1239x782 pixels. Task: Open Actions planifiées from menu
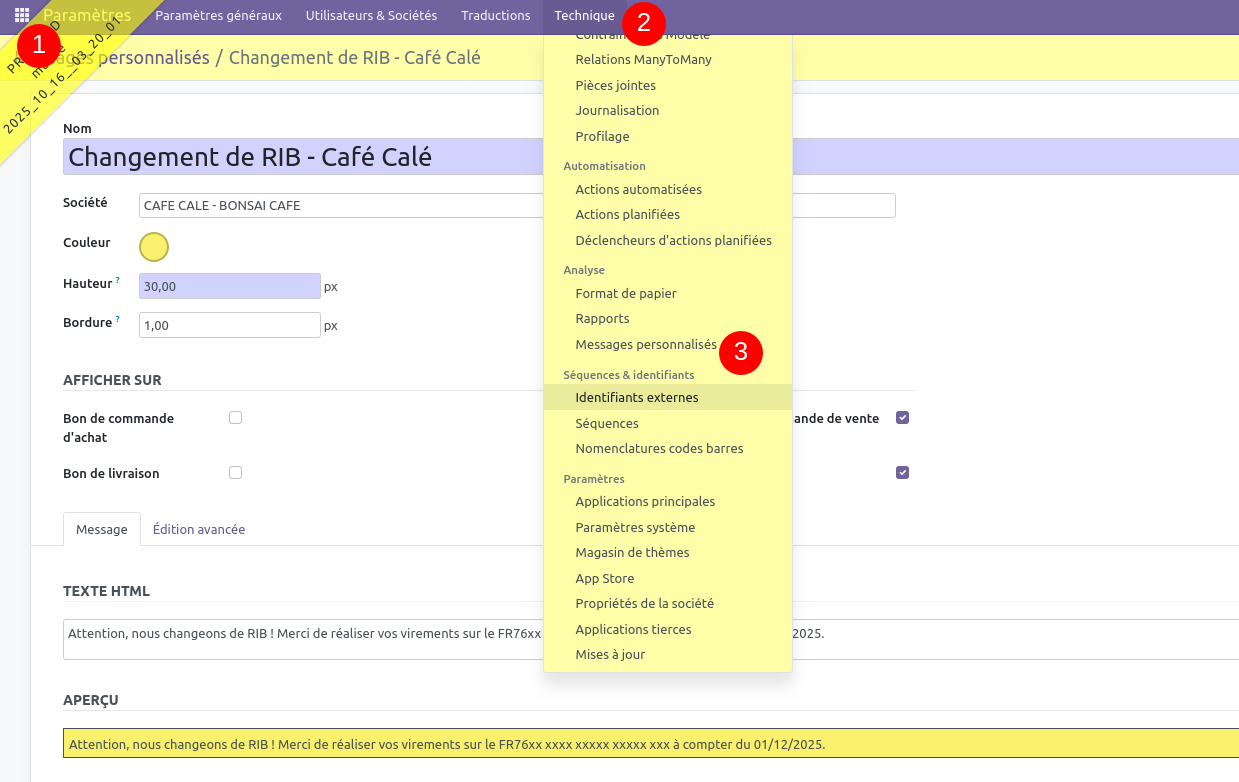click(627, 215)
